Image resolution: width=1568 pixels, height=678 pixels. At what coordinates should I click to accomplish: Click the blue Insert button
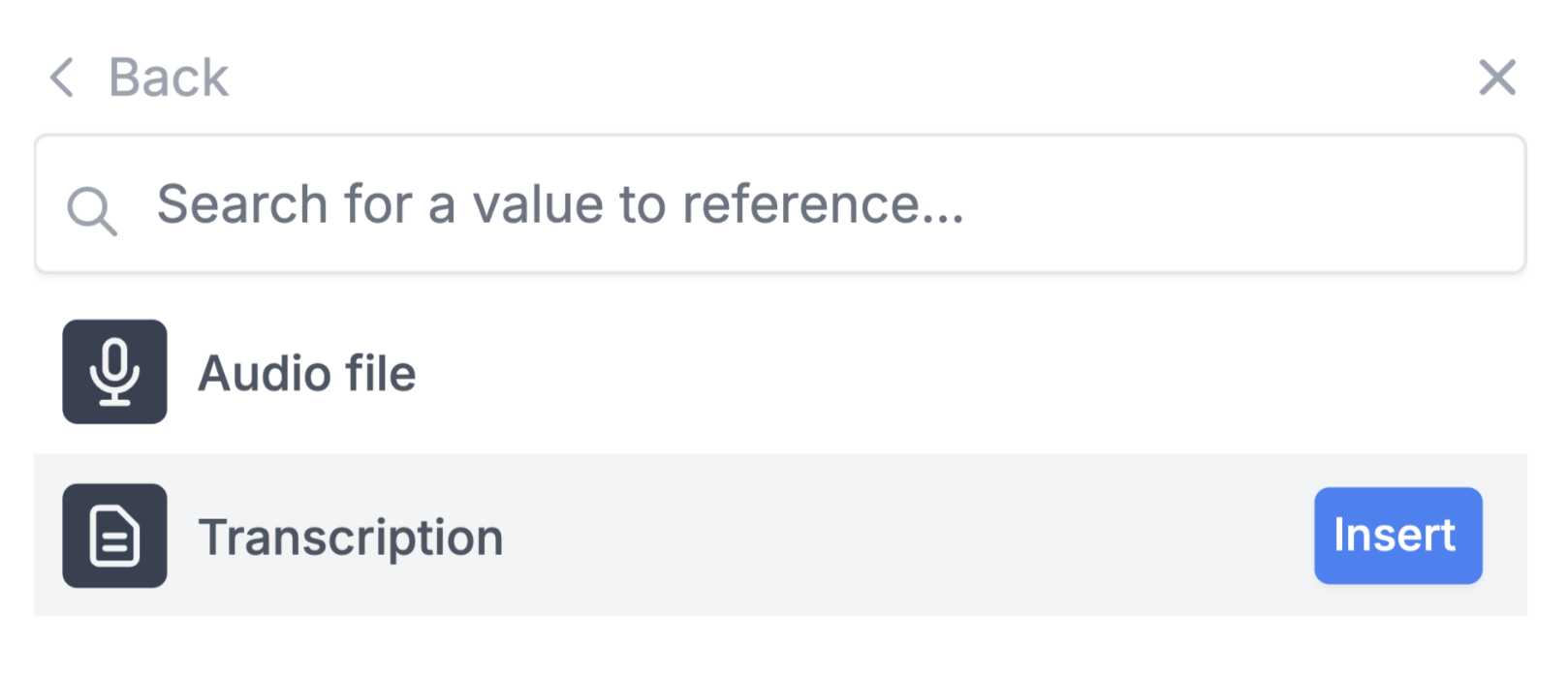point(1397,536)
